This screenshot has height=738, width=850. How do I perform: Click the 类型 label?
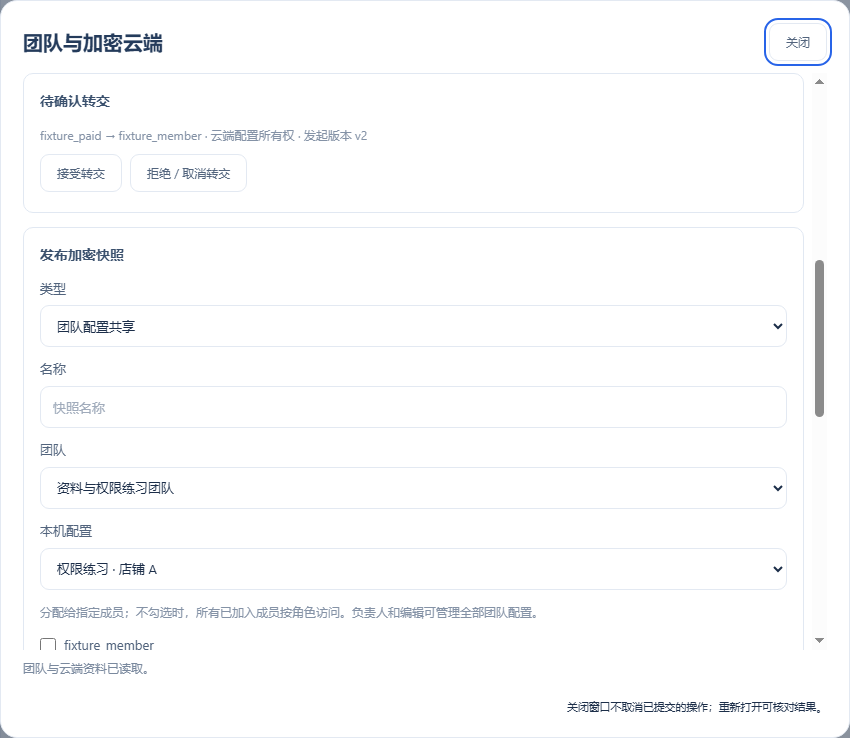[x=53, y=289]
